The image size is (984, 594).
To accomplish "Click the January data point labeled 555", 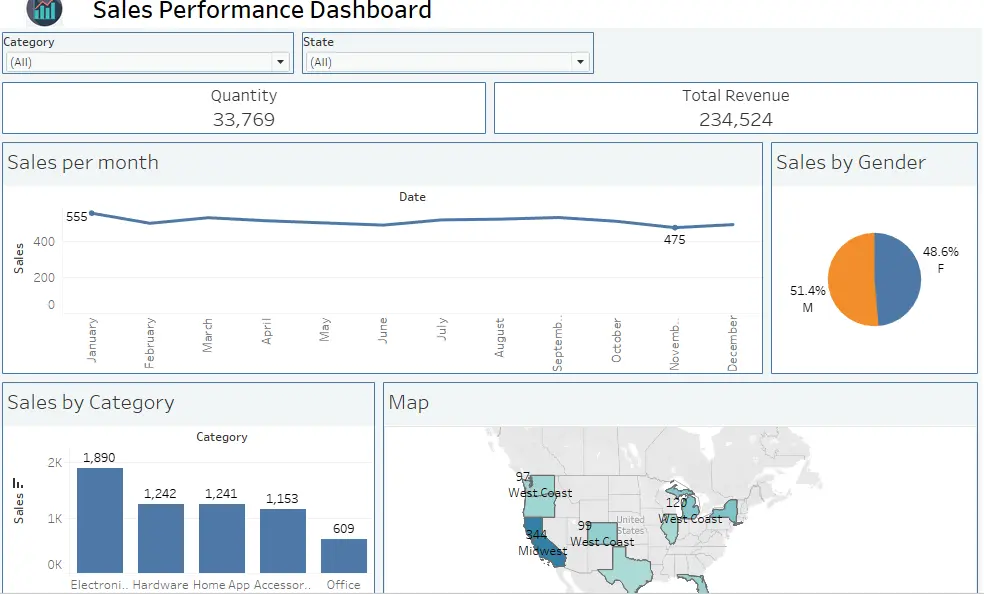I will [92, 213].
